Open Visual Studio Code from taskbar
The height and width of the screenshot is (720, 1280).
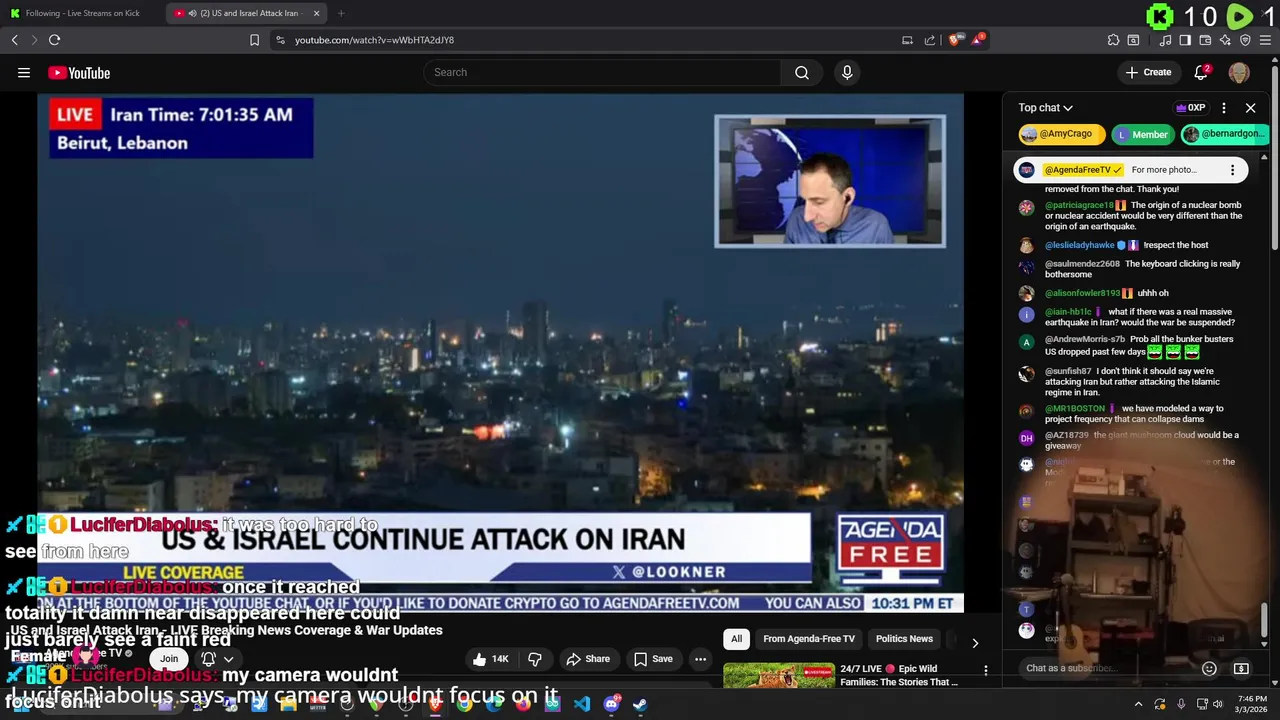tap(582, 704)
